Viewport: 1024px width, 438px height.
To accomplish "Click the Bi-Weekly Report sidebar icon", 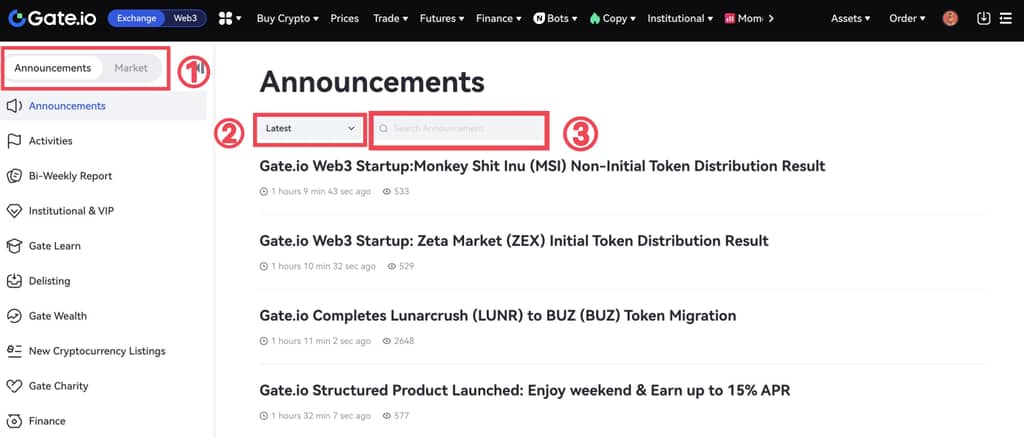I will coord(14,176).
